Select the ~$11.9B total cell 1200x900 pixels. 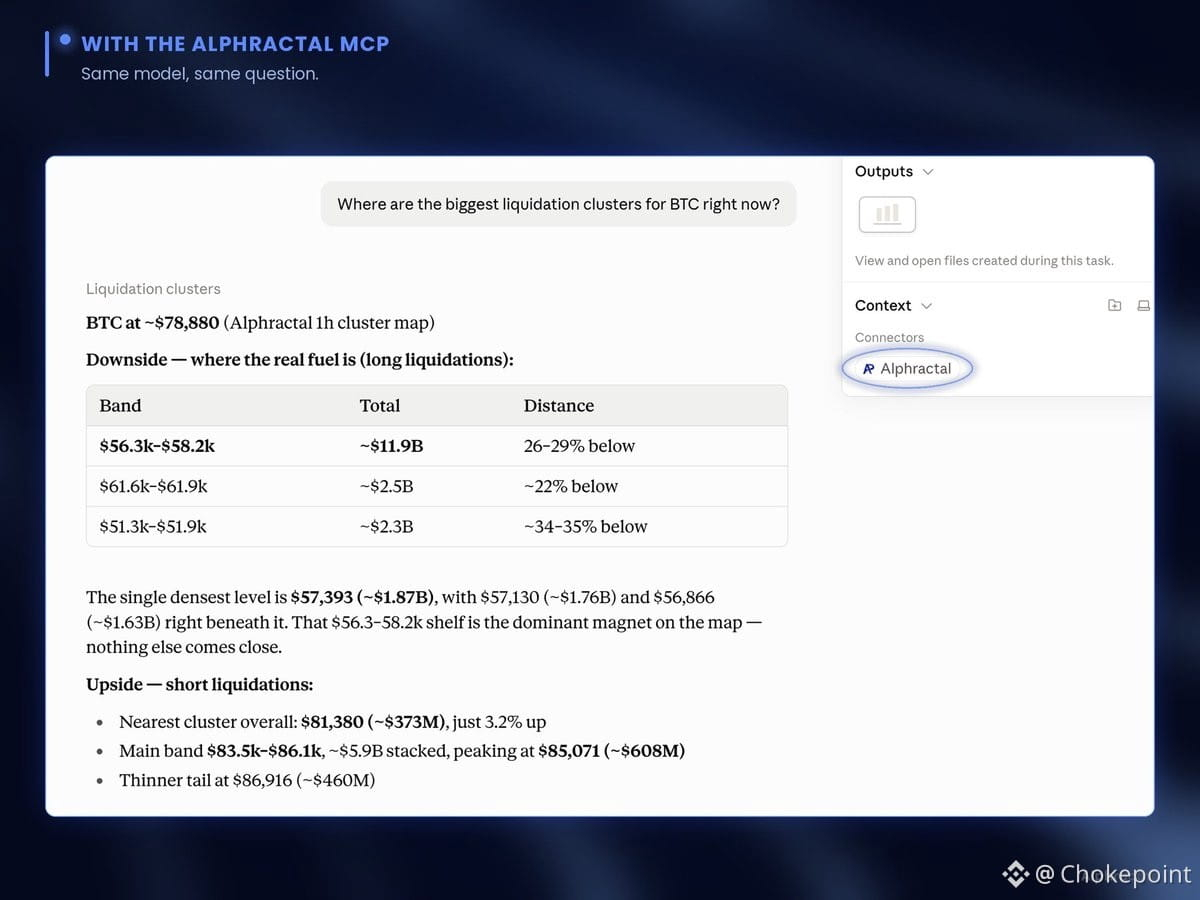pyautogui.click(x=391, y=446)
